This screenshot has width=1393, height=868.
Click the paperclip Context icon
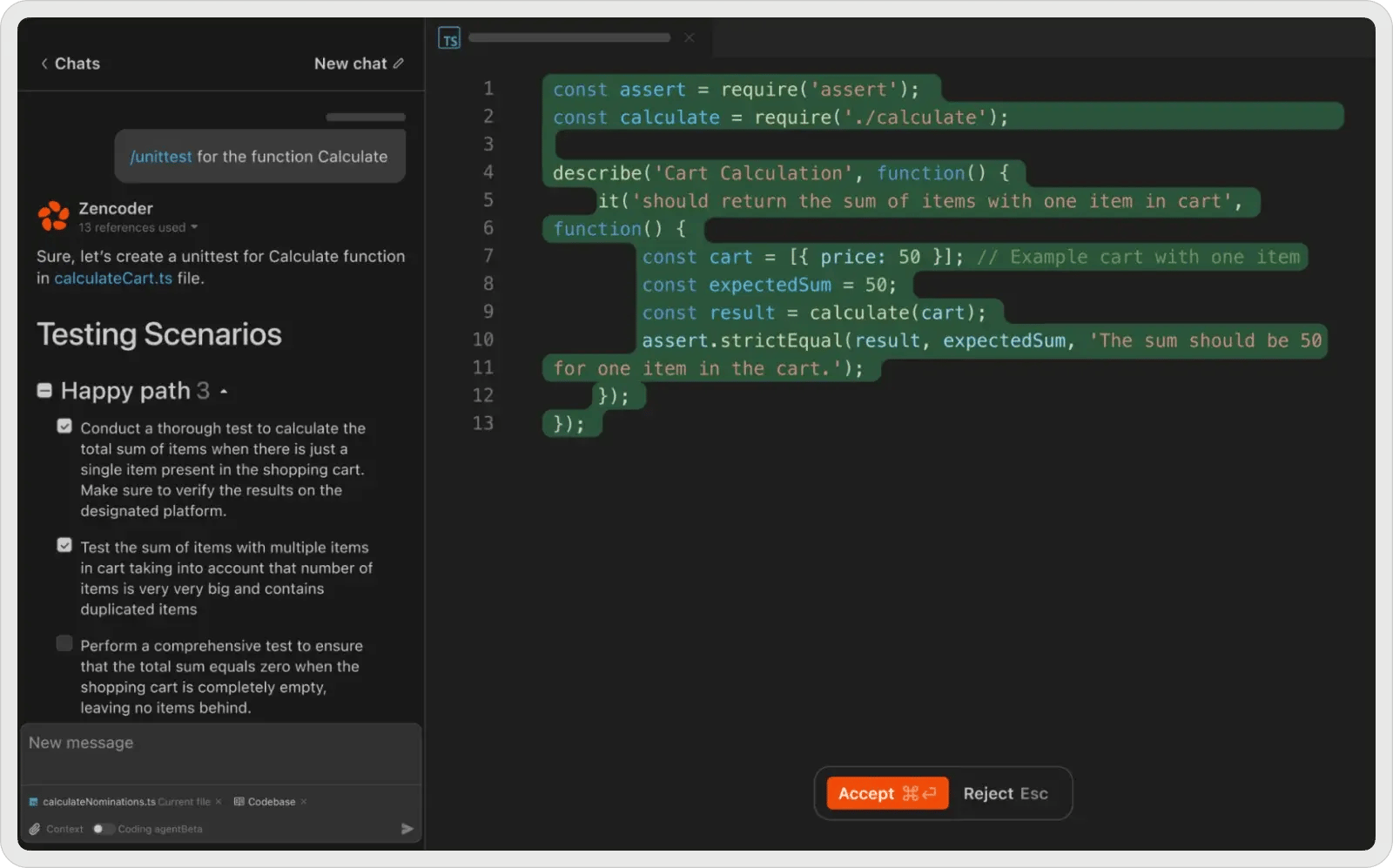pos(35,829)
